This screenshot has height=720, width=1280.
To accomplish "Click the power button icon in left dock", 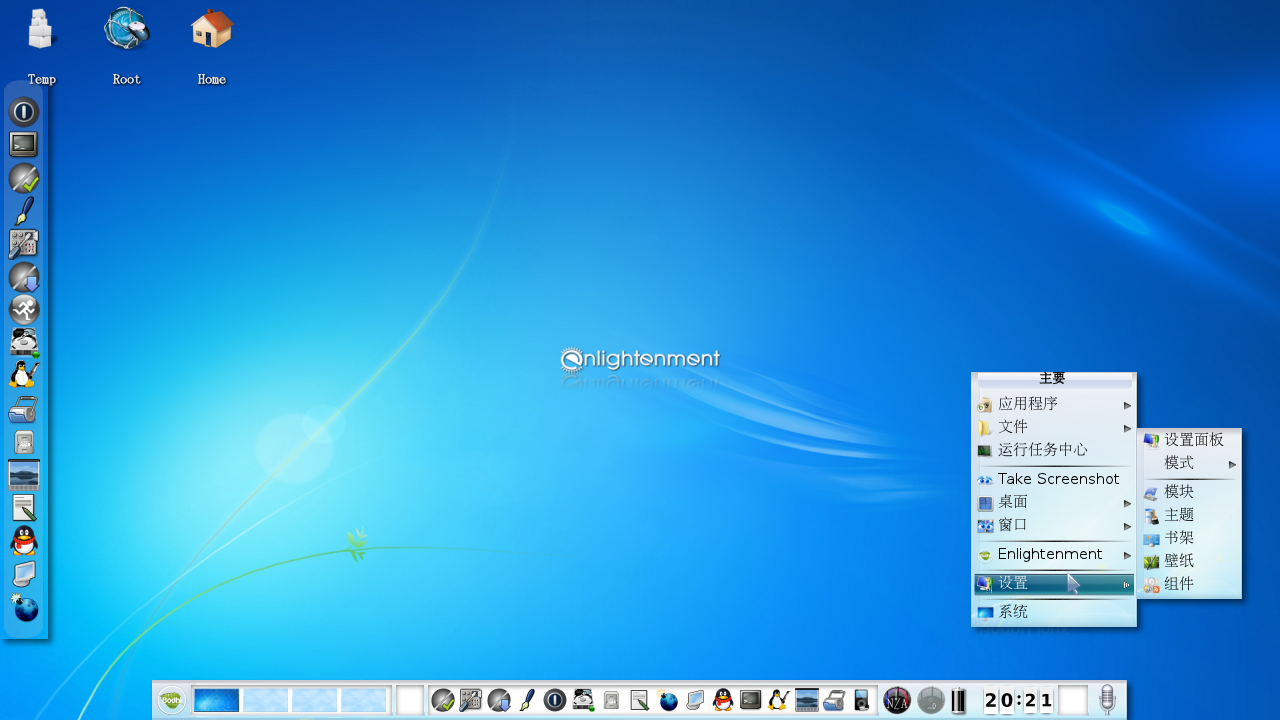I will pyautogui.click(x=24, y=112).
